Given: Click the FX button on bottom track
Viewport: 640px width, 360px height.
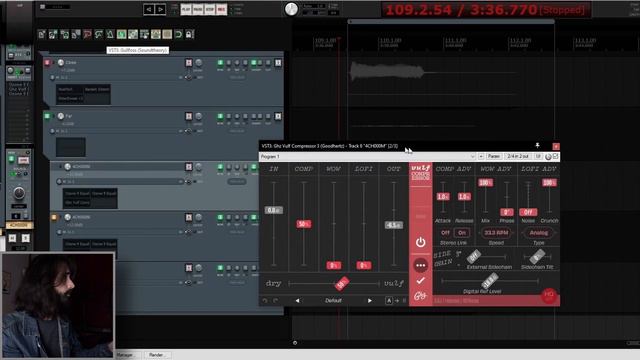Looking at the screenshot, I should (x=189, y=268).
